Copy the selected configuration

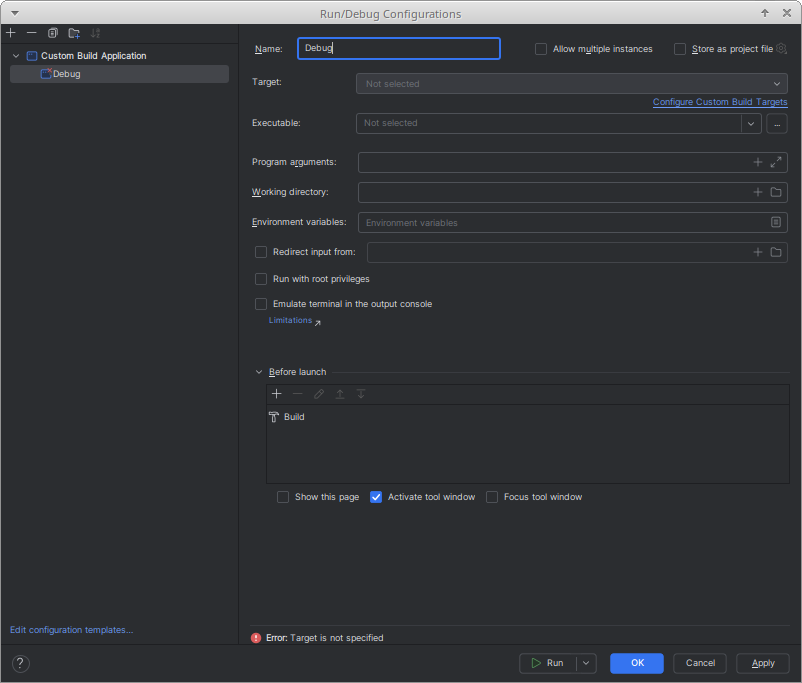point(53,33)
